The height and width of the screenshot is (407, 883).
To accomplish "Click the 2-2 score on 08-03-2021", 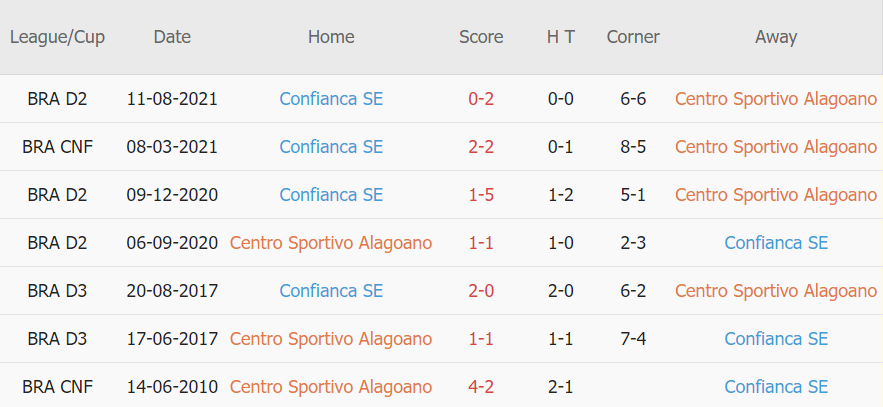I will (481, 147).
